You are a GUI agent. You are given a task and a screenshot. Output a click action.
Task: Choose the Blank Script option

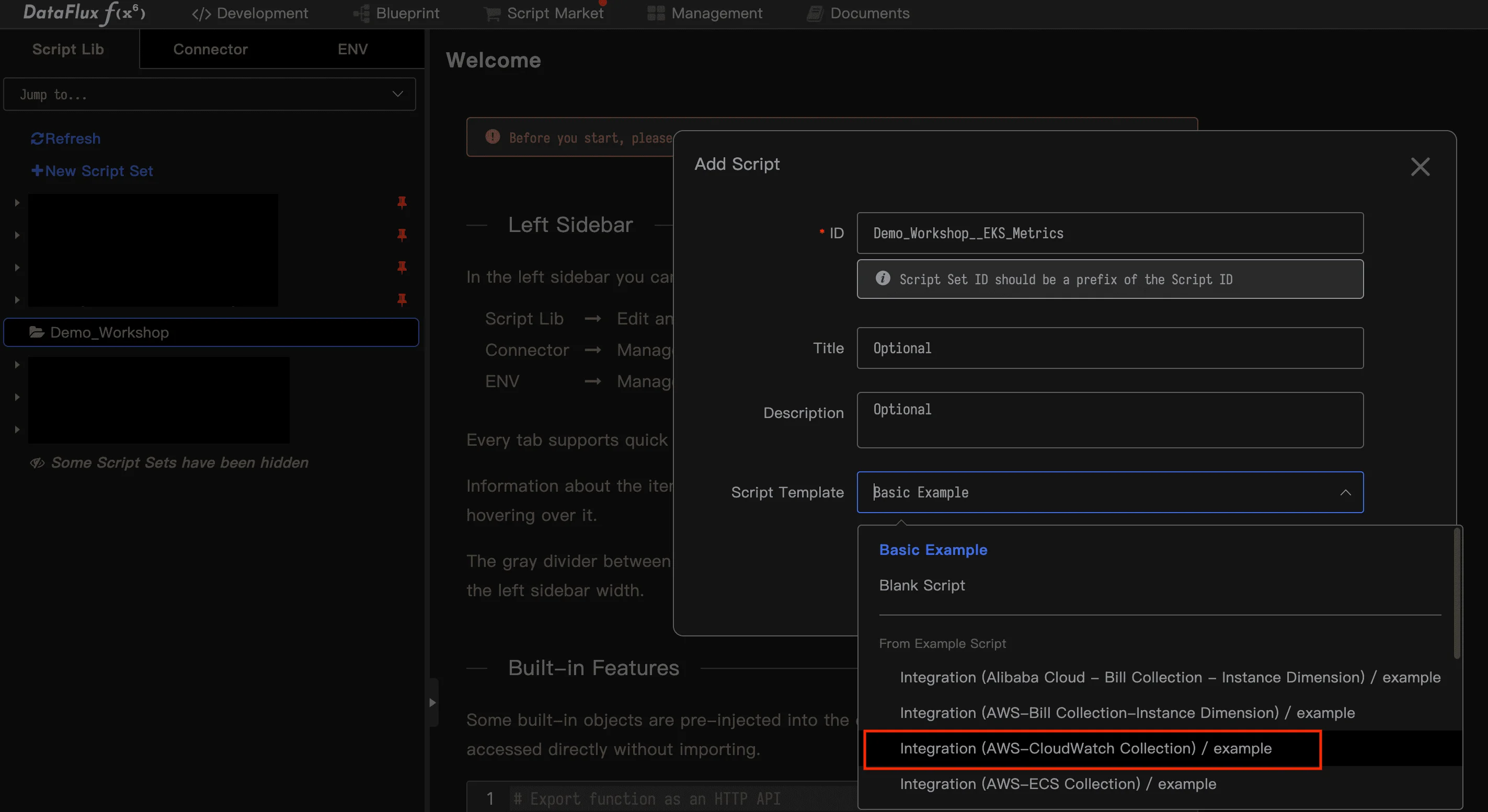tap(922, 585)
